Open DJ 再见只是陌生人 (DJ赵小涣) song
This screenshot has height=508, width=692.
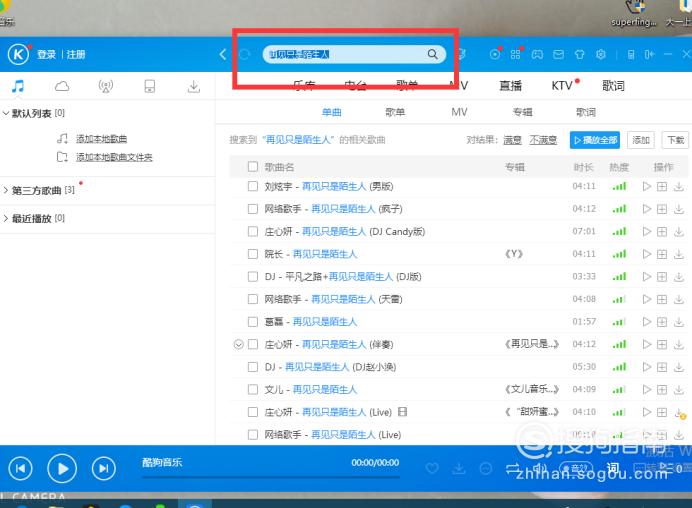point(330,367)
